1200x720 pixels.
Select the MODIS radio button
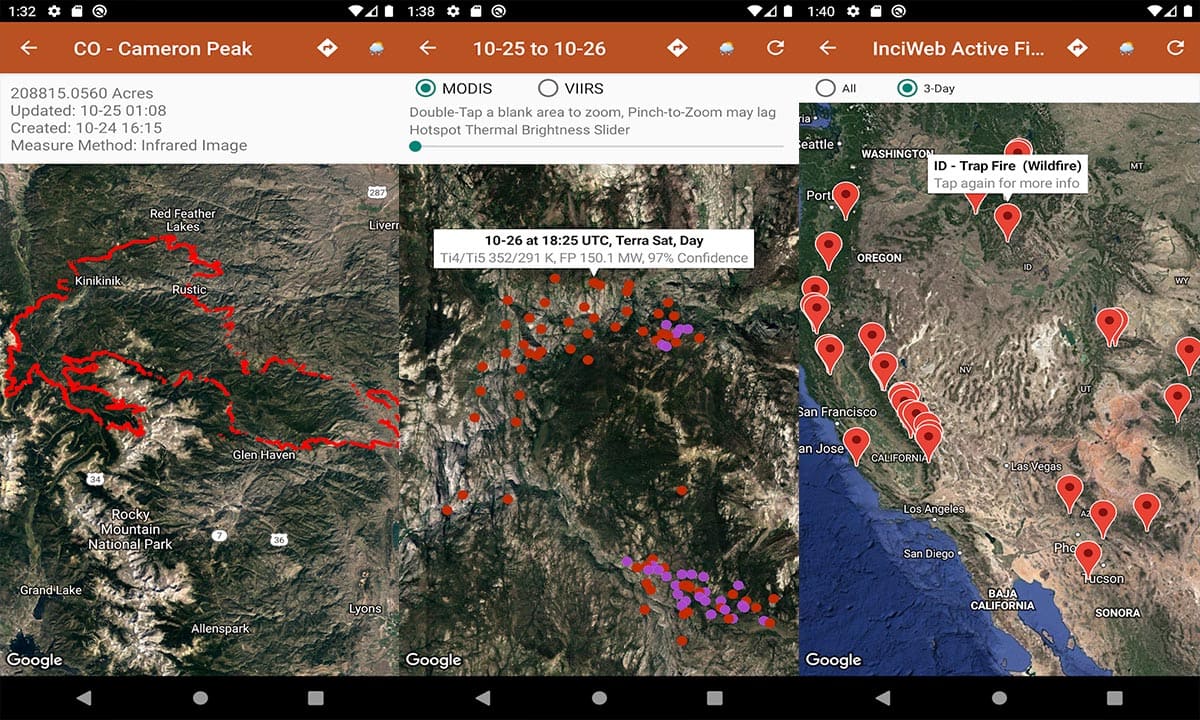(x=426, y=88)
